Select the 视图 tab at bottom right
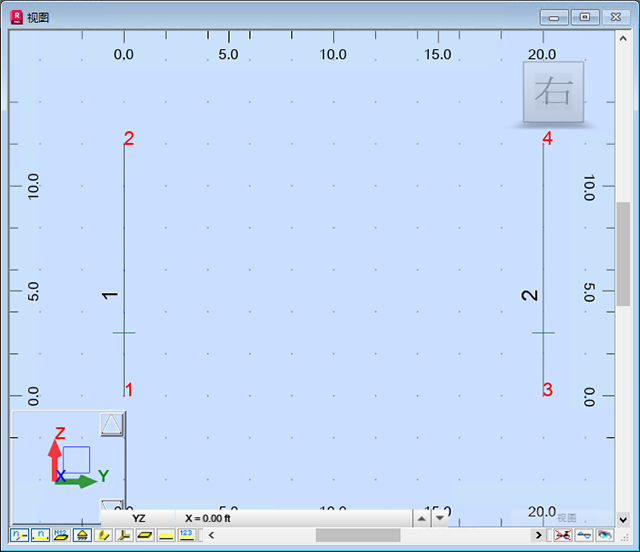Screen dimensions: 640x552 click(567, 518)
